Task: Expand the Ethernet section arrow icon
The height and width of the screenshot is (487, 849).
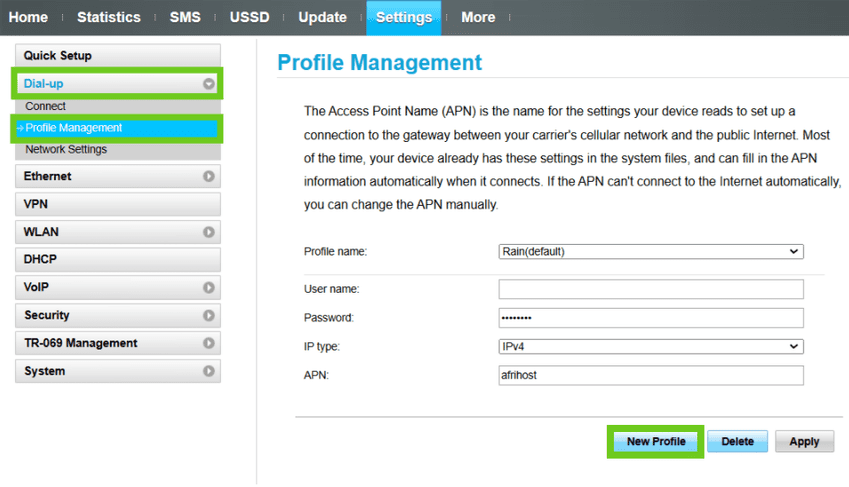Action: (209, 176)
